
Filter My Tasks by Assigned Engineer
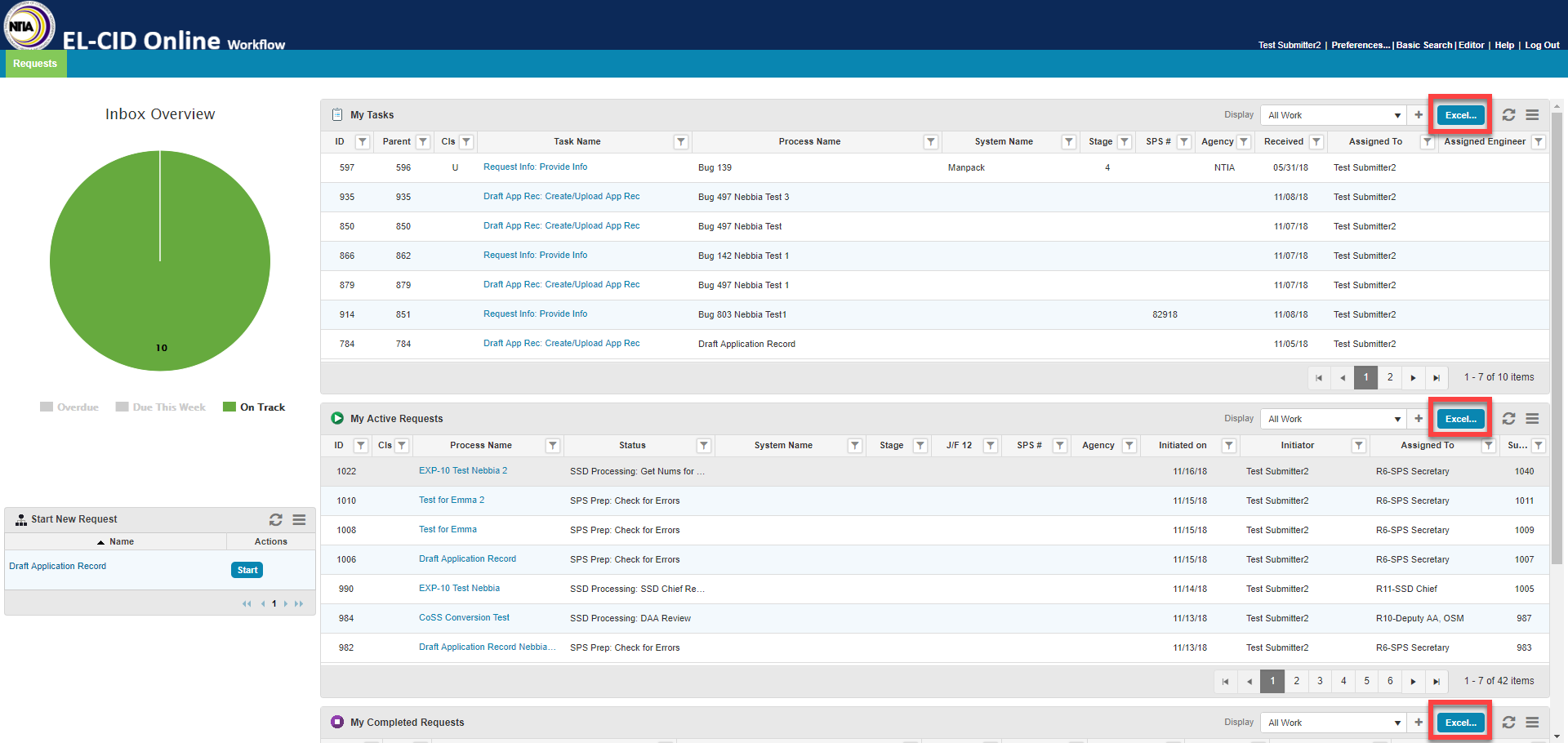[x=1539, y=142]
